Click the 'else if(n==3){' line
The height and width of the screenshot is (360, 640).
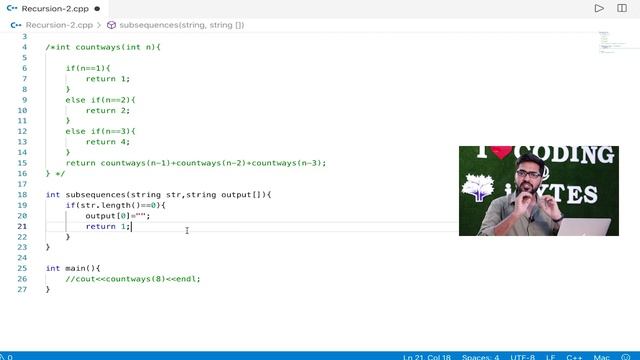tap(100, 131)
